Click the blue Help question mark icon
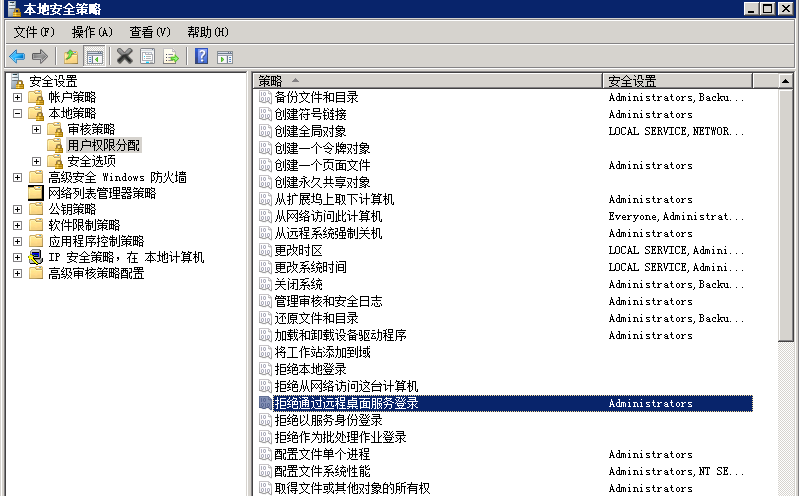This screenshot has width=799, height=496. pos(202,56)
